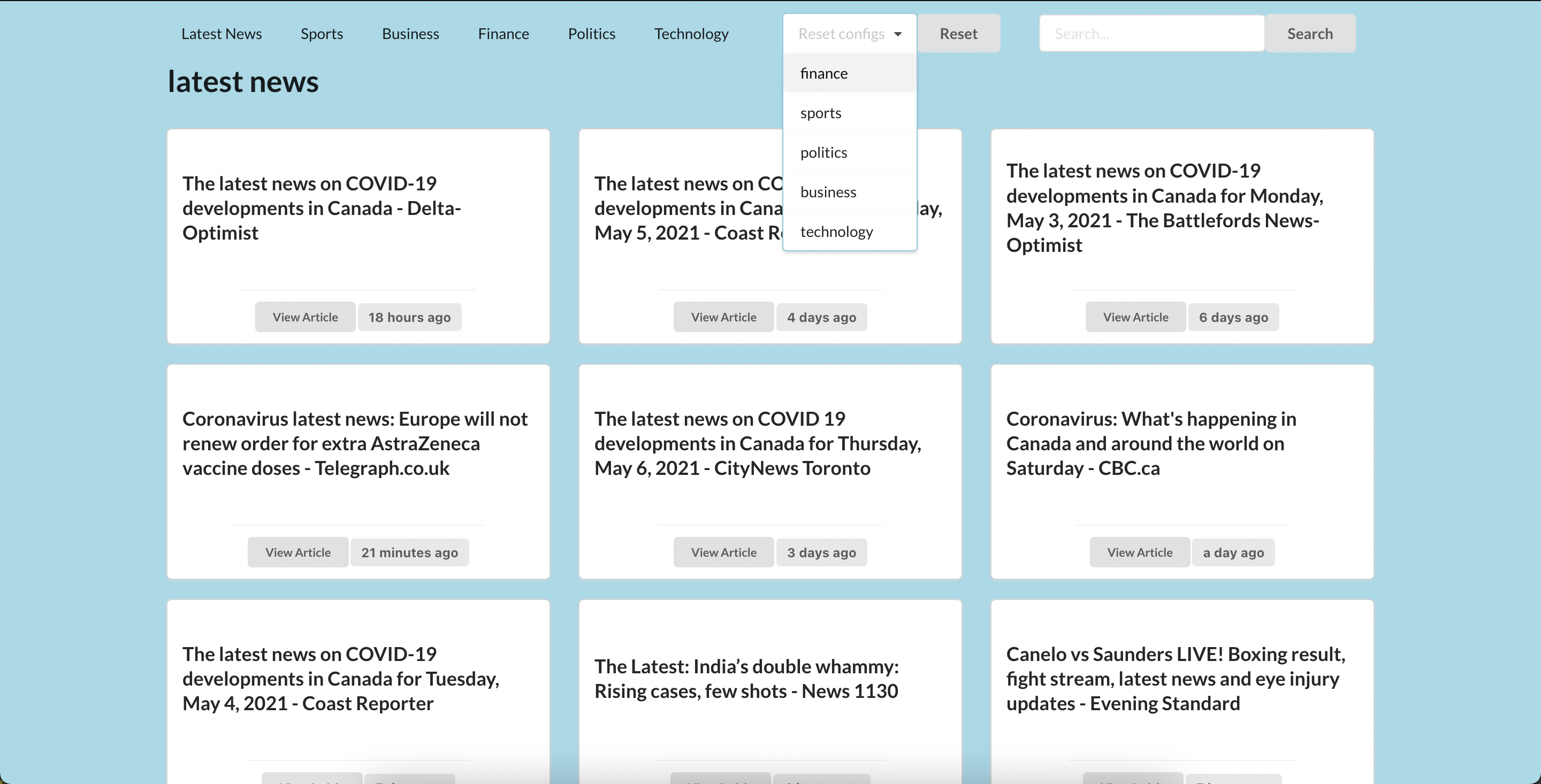Open the Finance navigation link
The image size is (1541, 784).
(503, 34)
